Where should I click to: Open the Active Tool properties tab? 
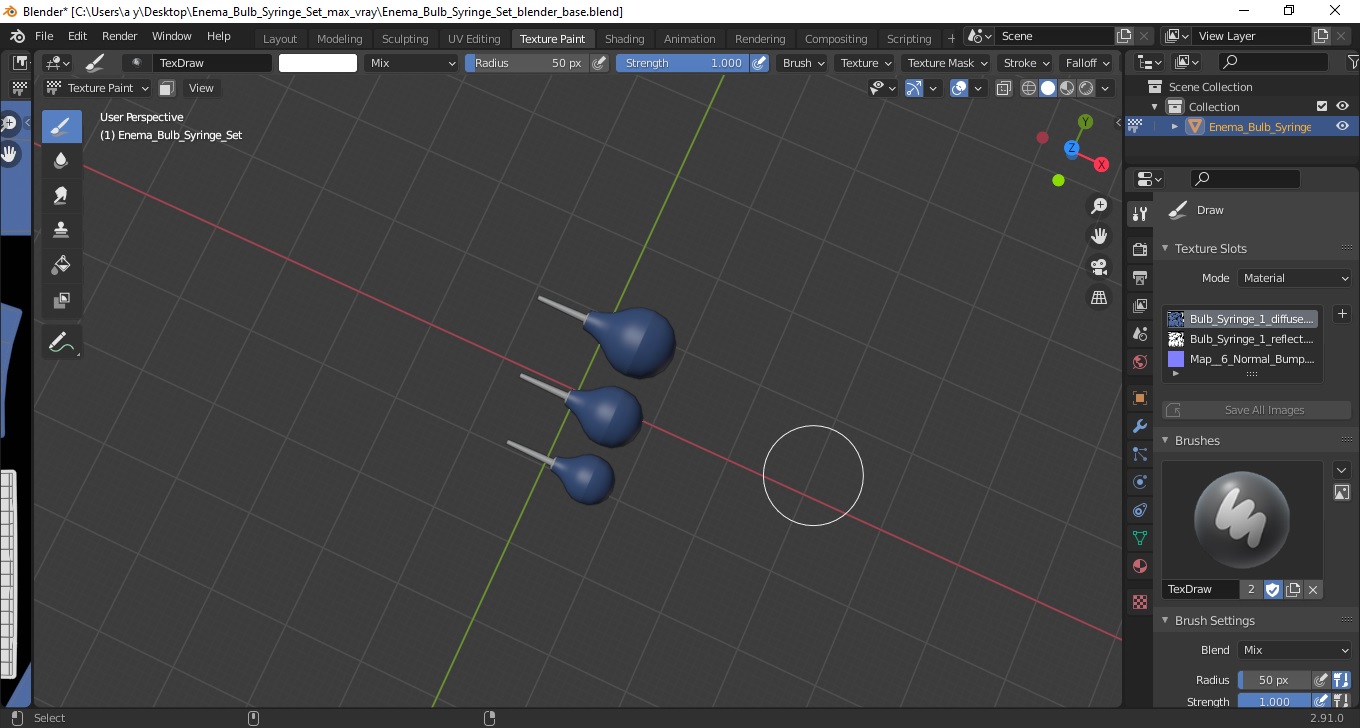coord(1139,213)
